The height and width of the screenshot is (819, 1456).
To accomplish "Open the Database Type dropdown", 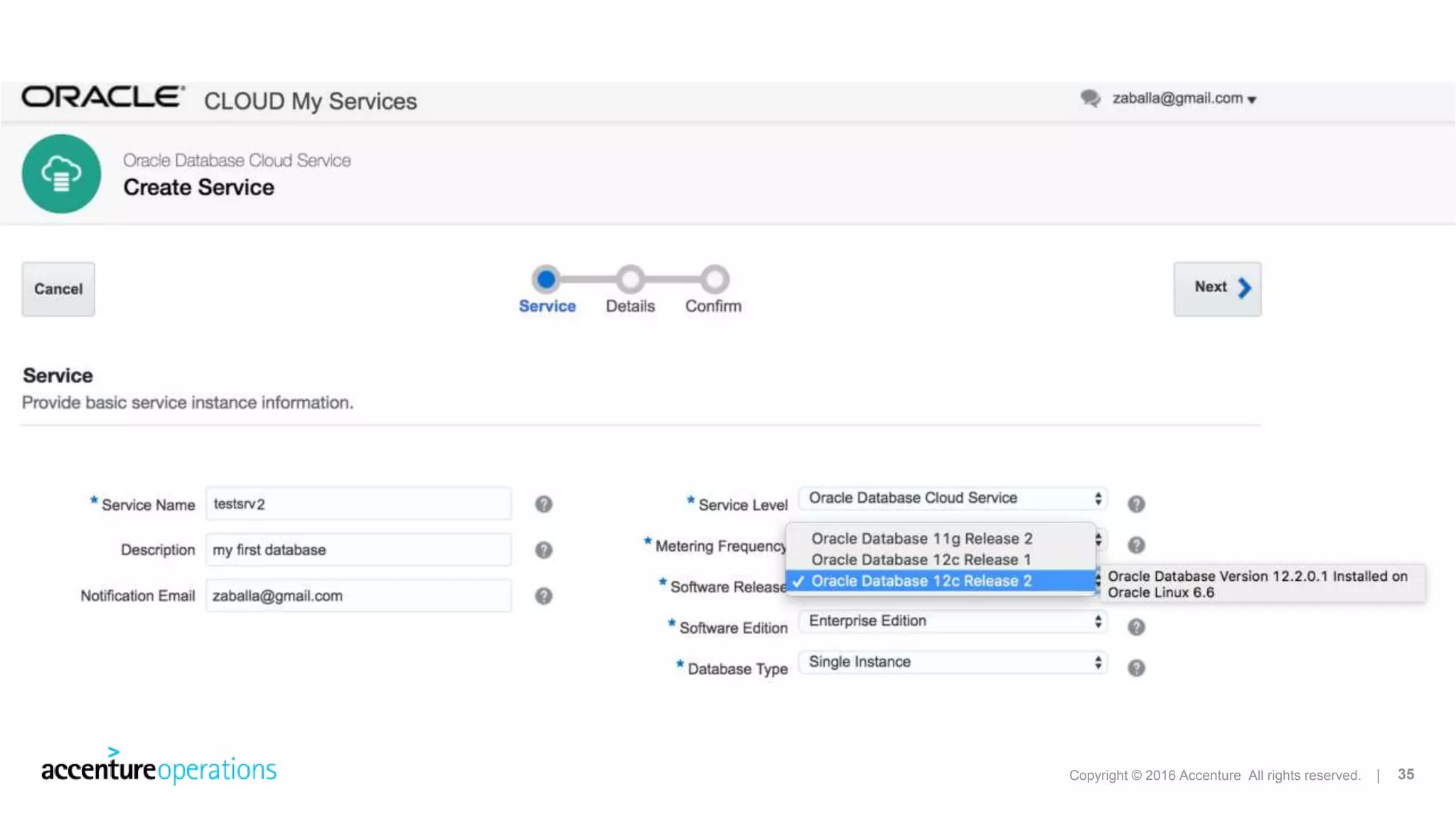I will click(952, 663).
